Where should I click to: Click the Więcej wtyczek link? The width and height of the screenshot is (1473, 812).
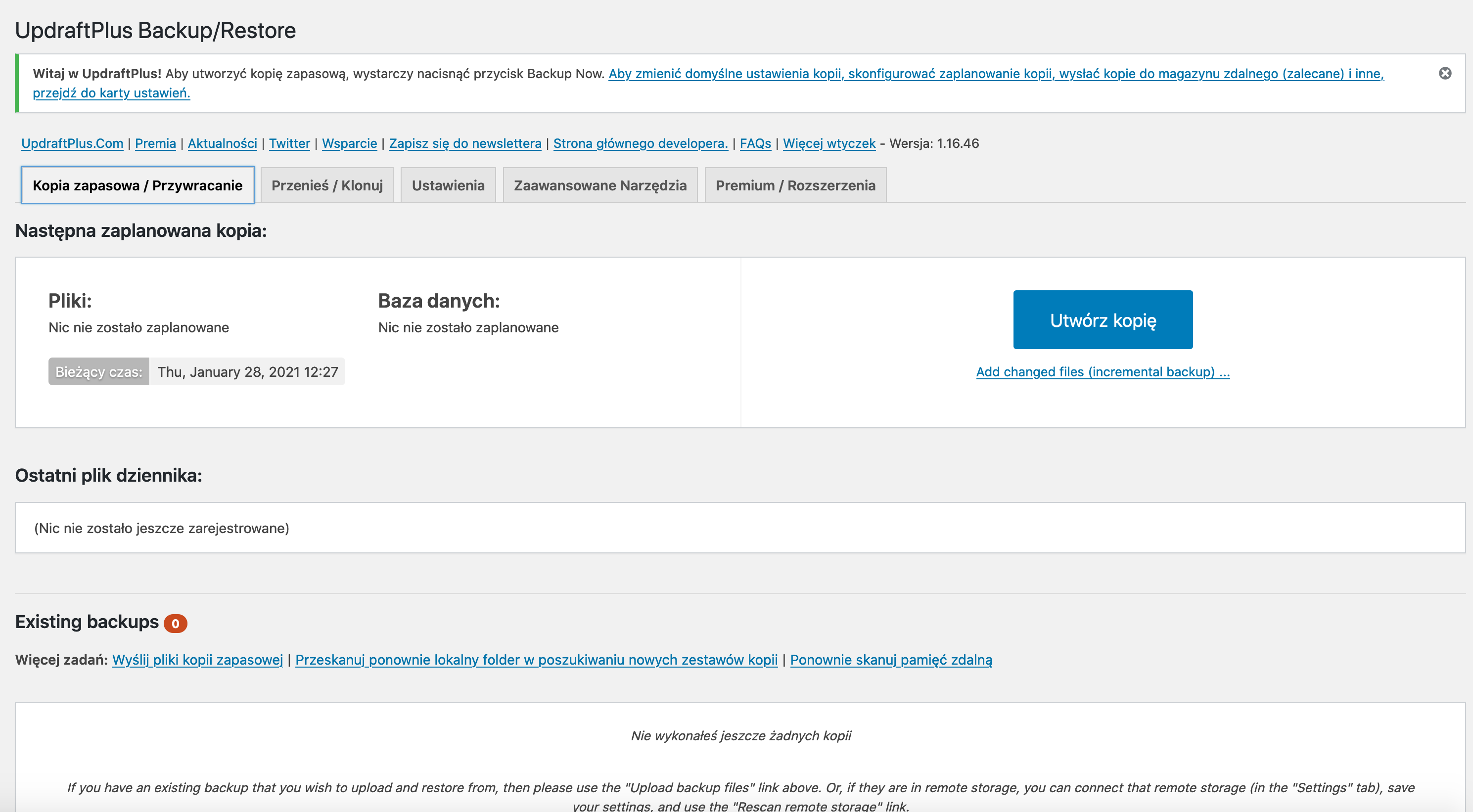829,143
